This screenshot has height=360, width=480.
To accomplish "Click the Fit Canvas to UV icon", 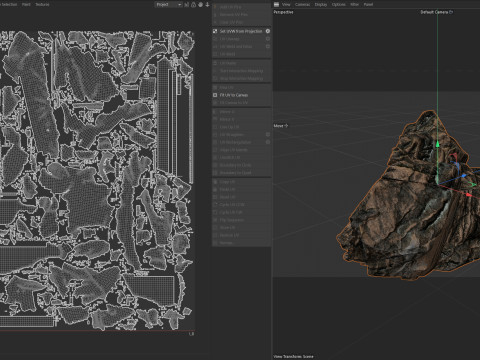I will click(x=215, y=103).
